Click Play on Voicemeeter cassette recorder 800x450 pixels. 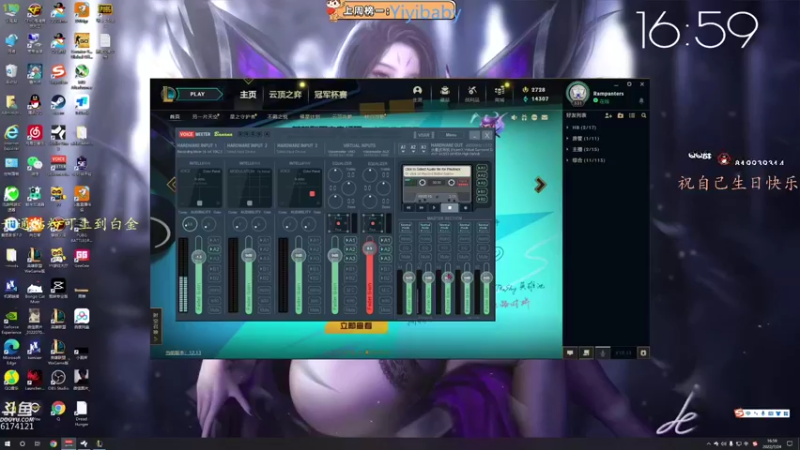(435, 208)
